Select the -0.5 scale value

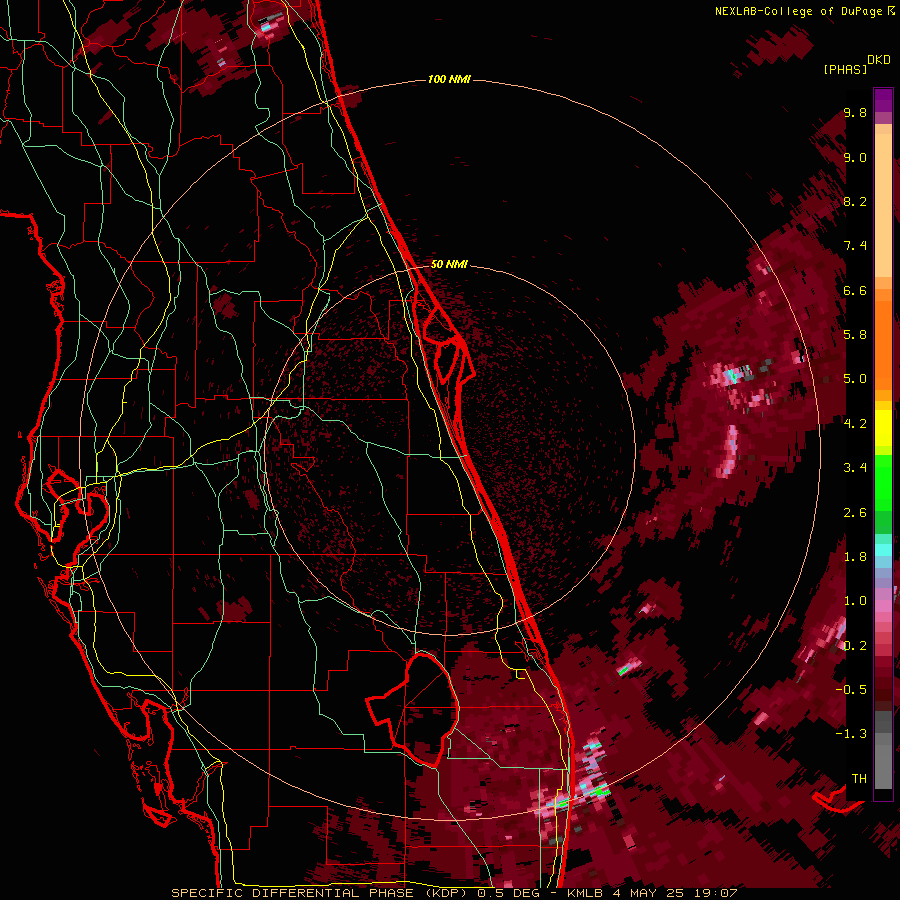[x=851, y=689]
